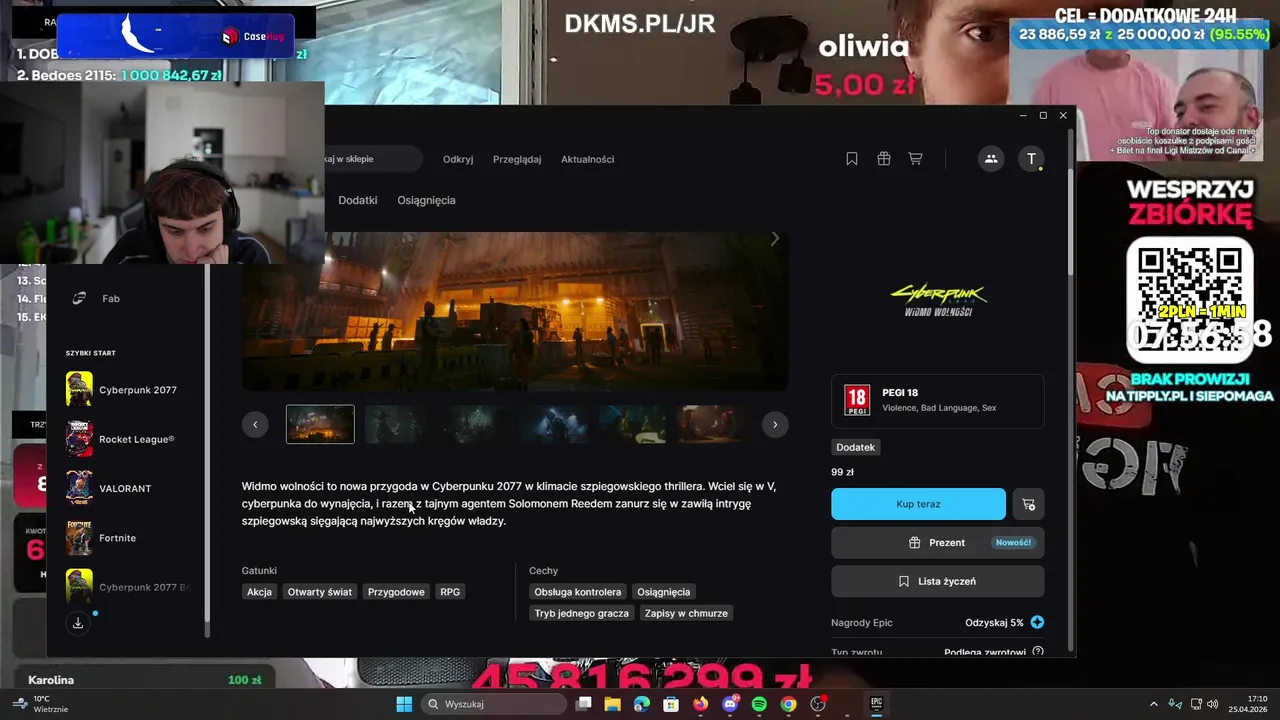Click the Prezent gift button
This screenshot has height=720, width=1280.
938,543
